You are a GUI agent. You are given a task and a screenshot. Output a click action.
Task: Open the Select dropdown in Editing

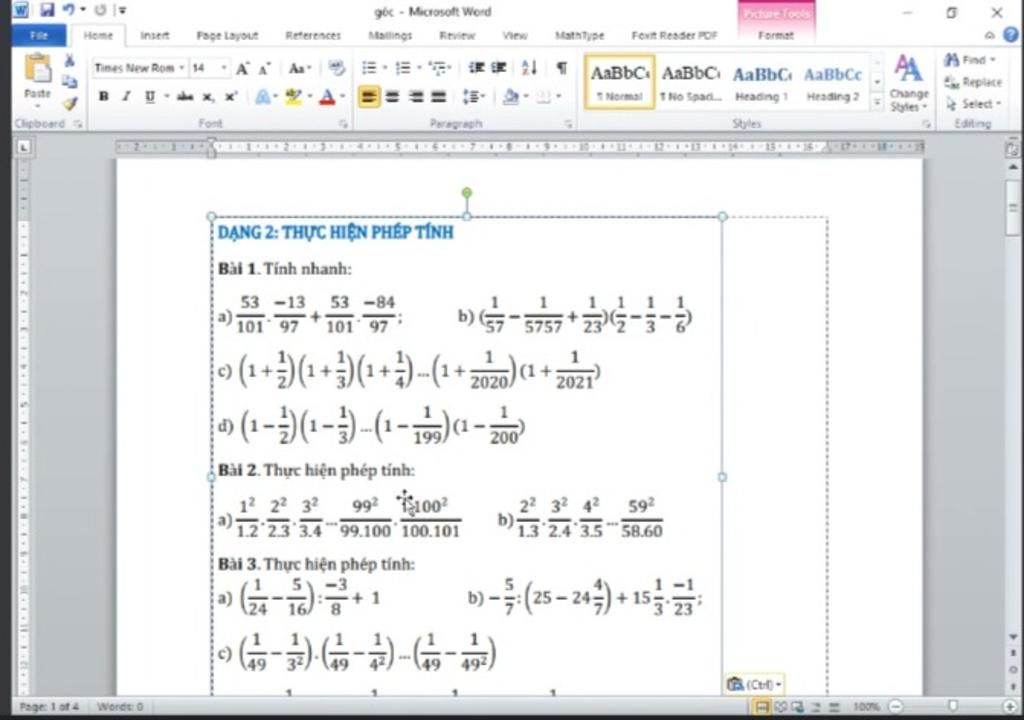(x=973, y=104)
